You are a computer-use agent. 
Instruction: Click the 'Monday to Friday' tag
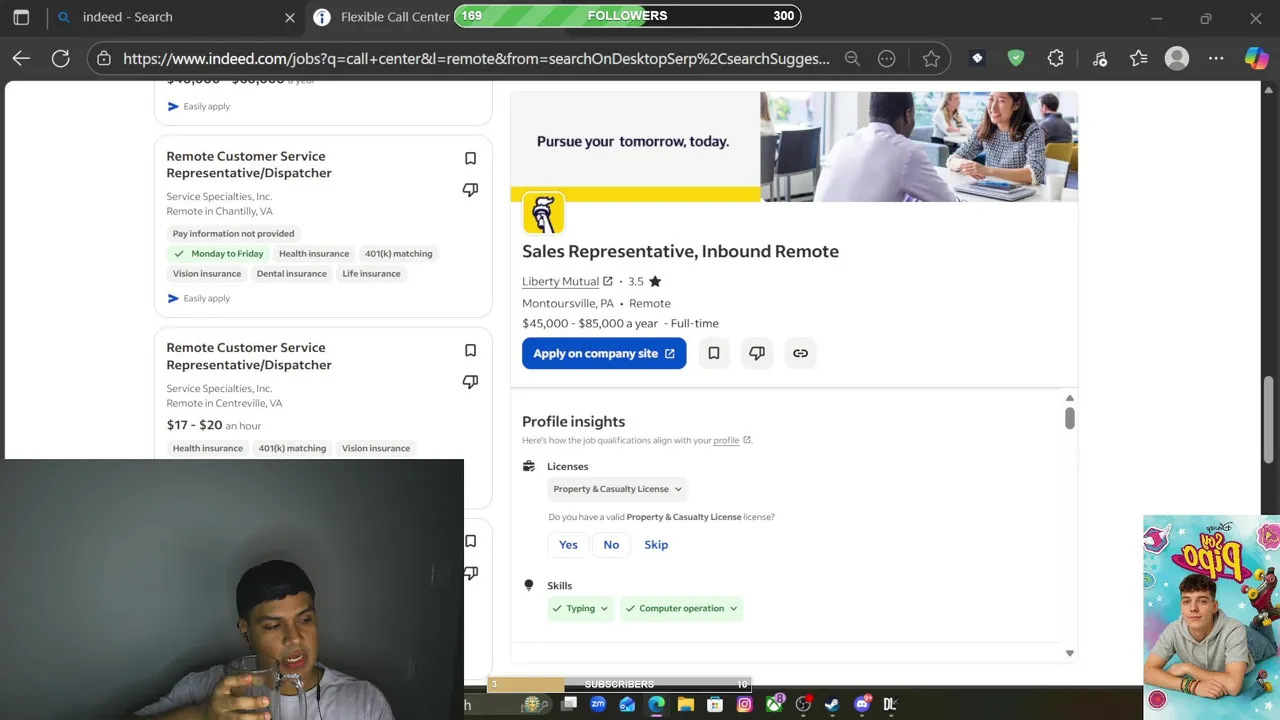click(x=218, y=254)
